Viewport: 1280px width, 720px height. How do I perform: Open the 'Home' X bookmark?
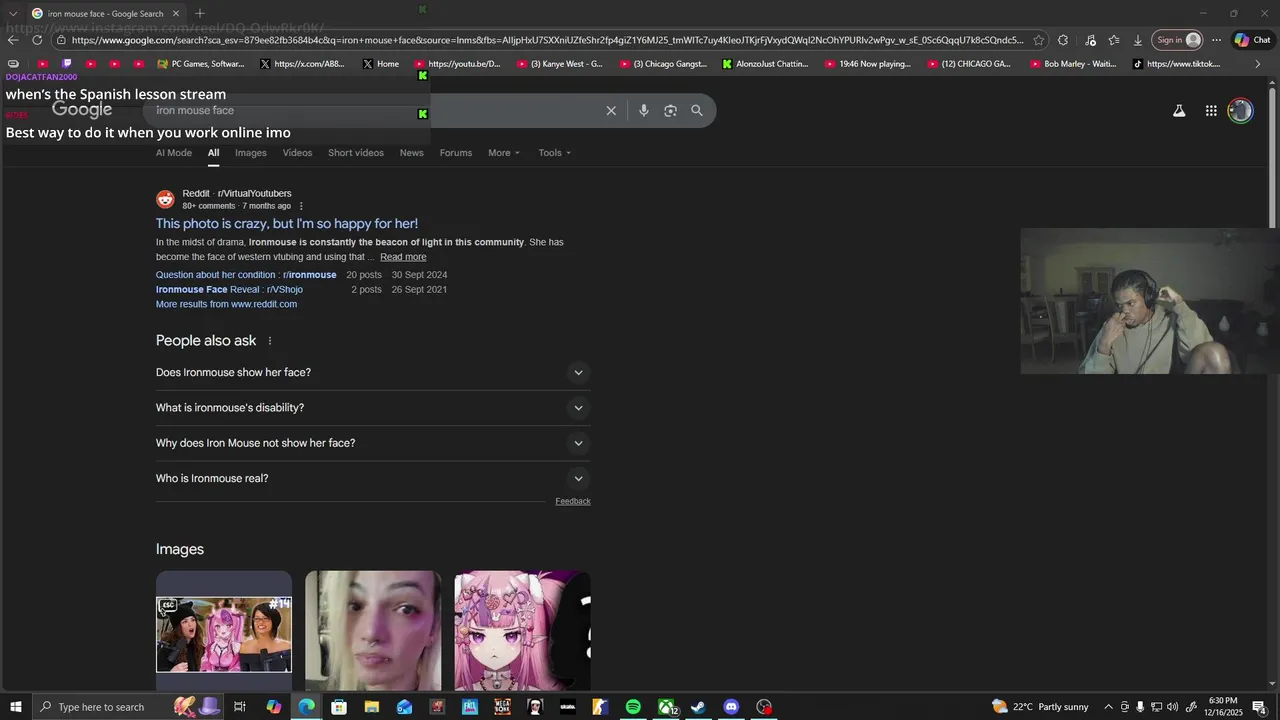[x=381, y=64]
